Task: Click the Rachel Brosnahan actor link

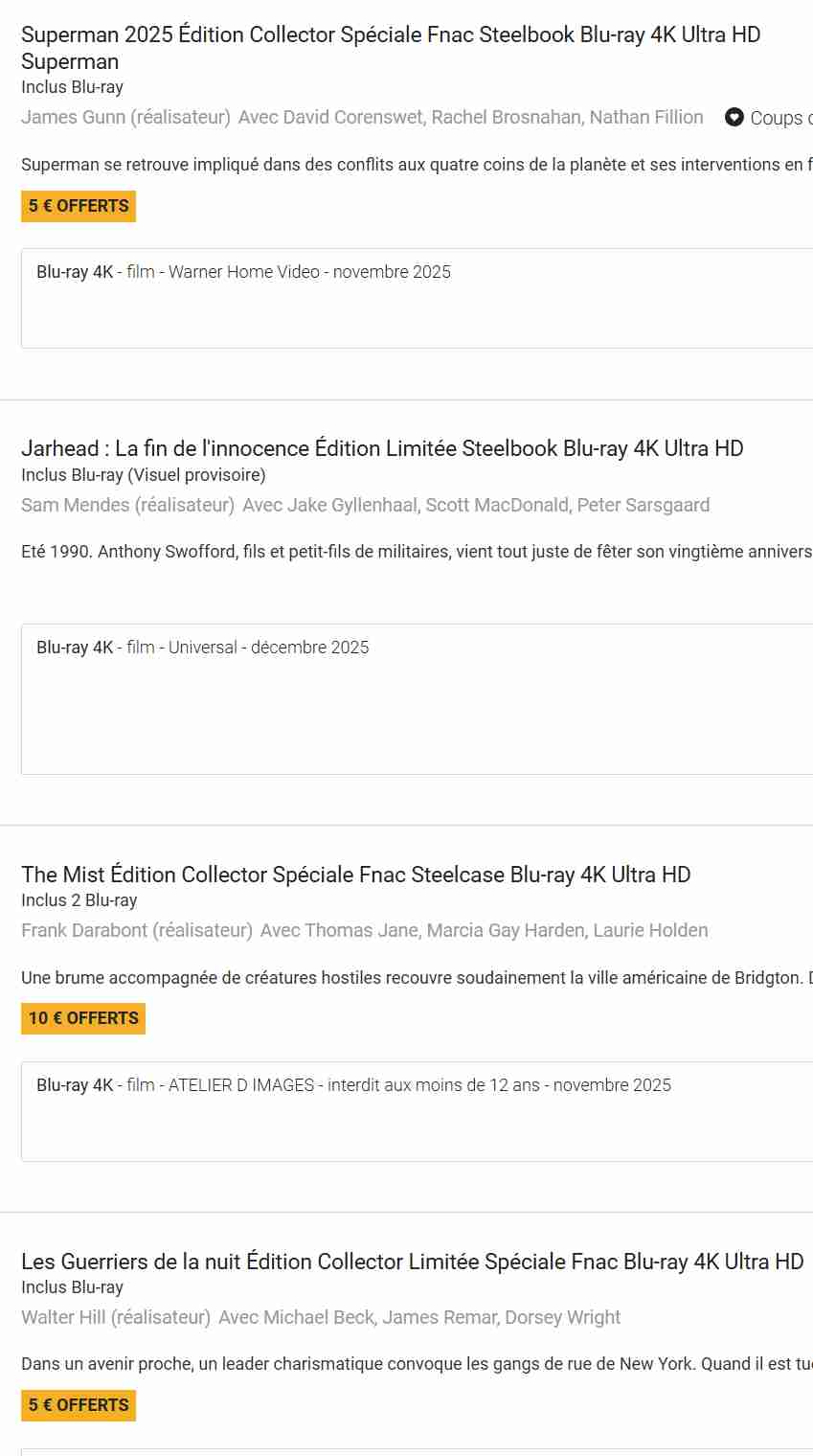Action: (x=507, y=118)
